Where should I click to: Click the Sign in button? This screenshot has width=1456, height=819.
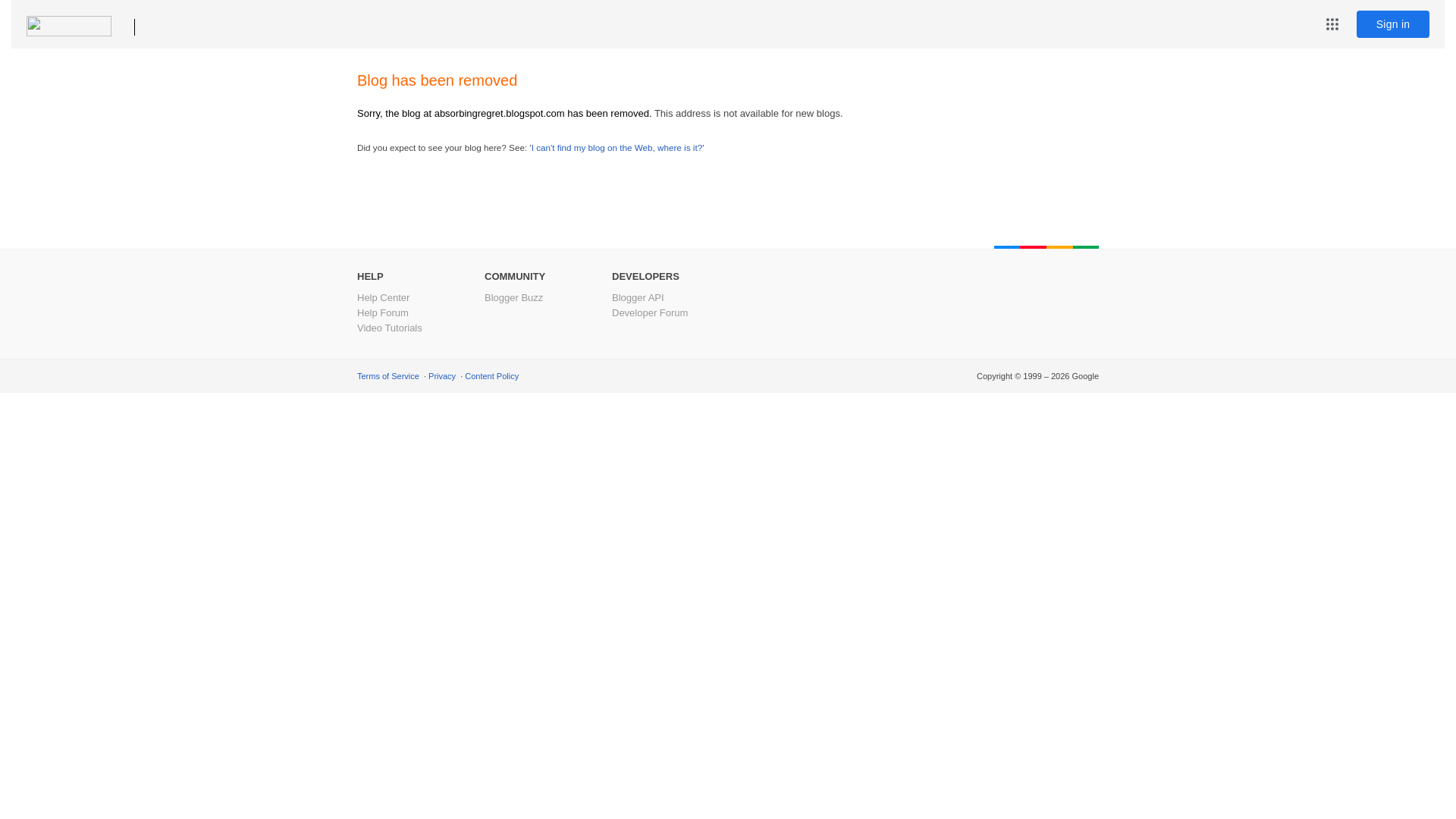[x=1392, y=24]
